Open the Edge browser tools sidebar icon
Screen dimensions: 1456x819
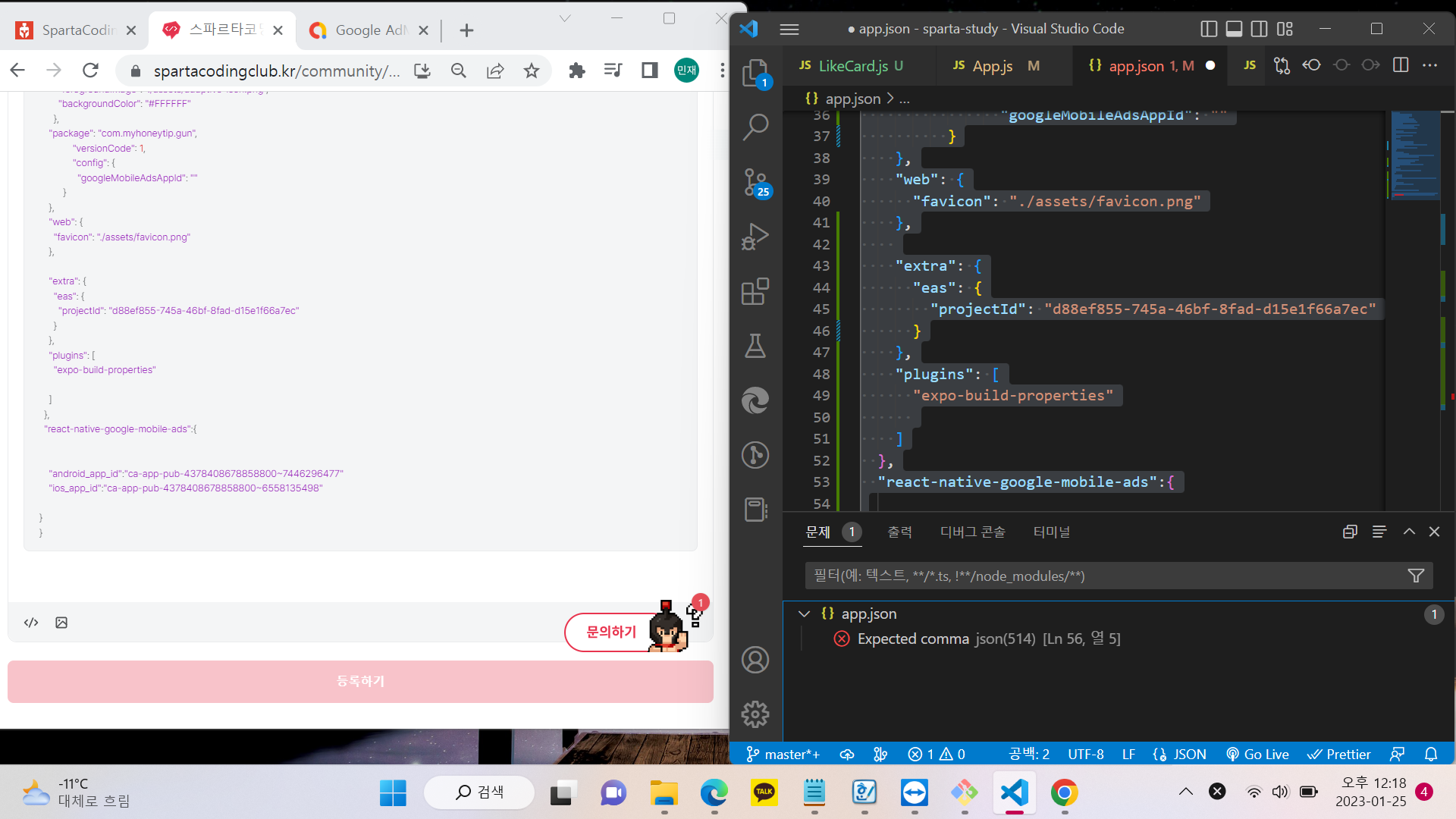pyautogui.click(x=755, y=400)
